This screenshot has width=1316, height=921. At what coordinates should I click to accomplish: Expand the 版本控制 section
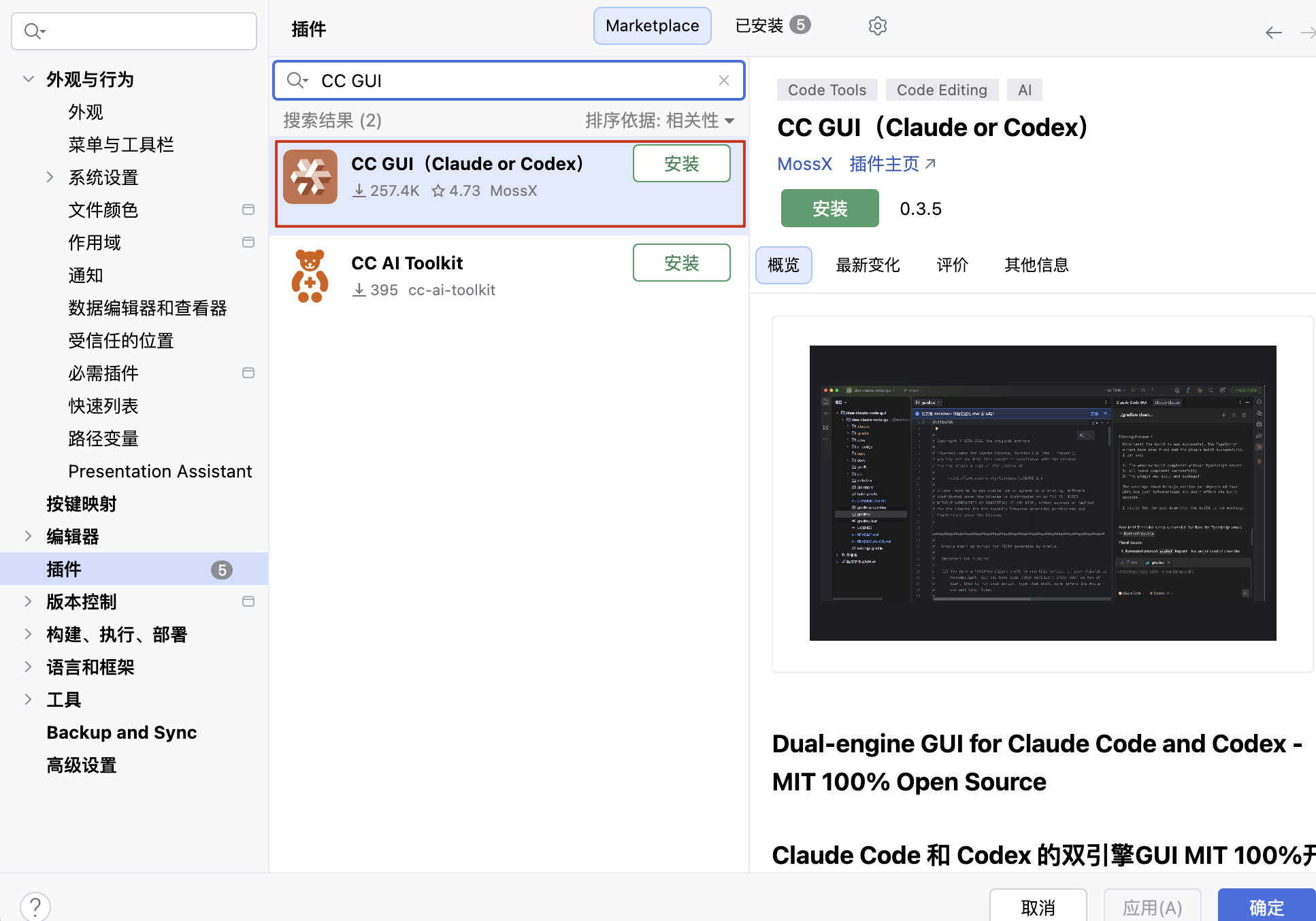(29, 601)
